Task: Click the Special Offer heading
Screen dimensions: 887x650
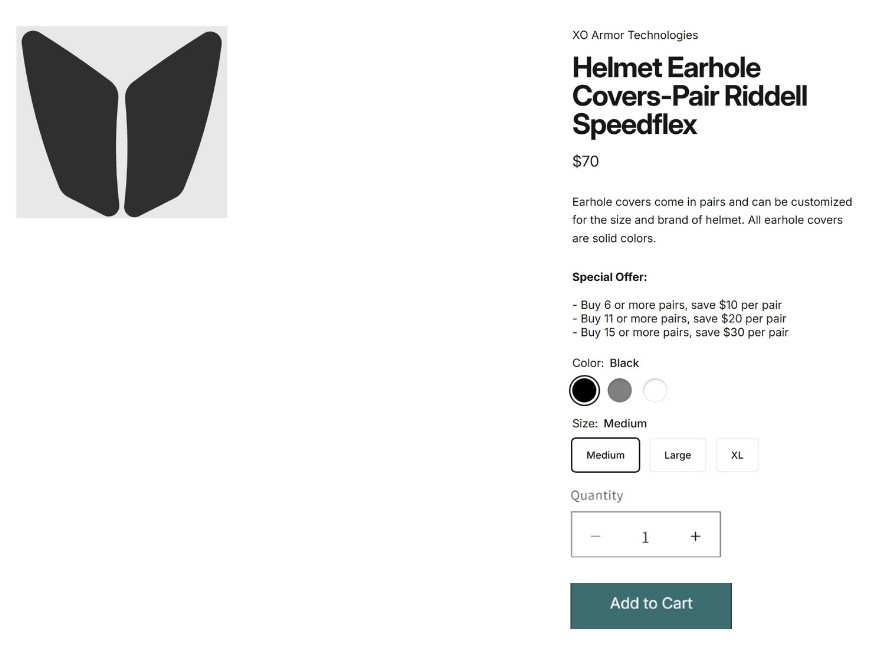Action: 609,277
